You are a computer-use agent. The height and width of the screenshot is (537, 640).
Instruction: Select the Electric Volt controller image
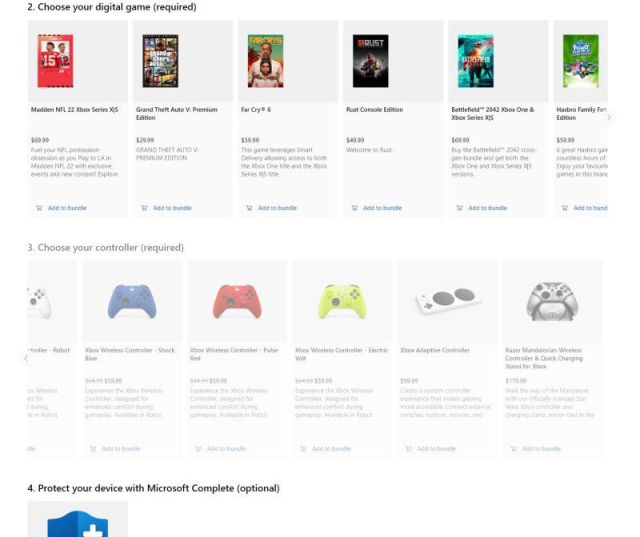pos(342,302)
